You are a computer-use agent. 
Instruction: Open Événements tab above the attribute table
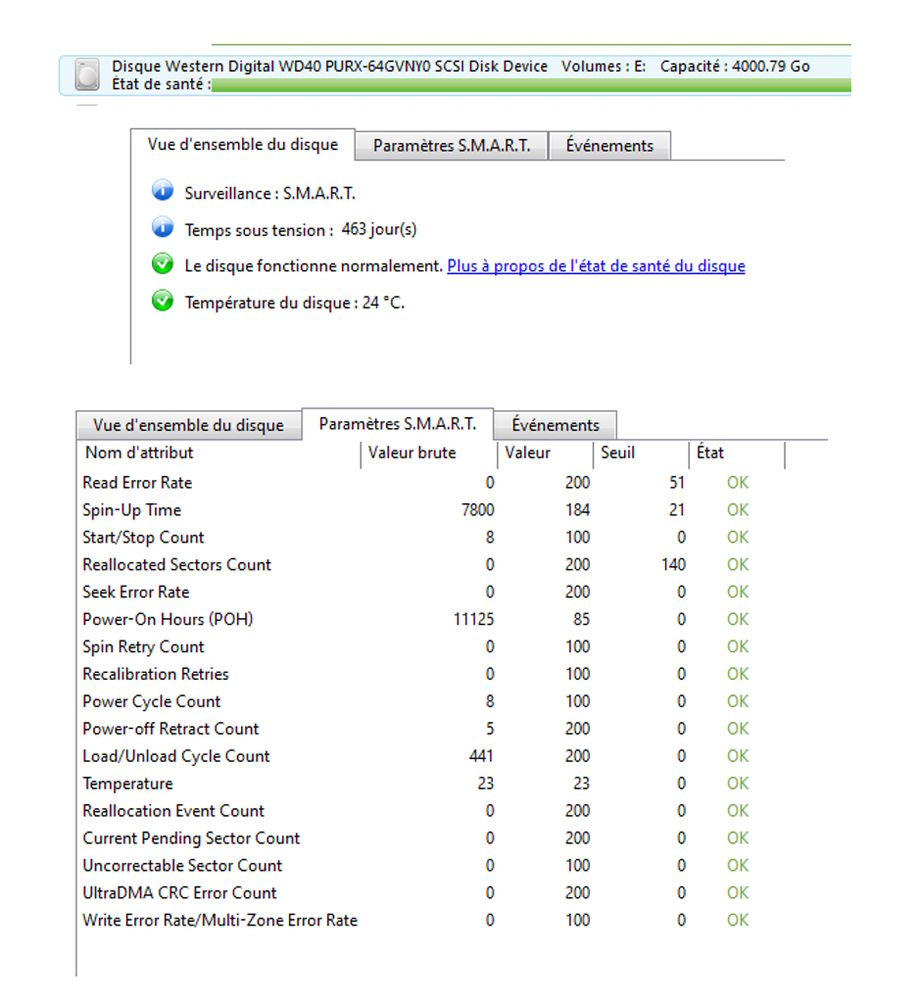click(x=555, y=425)
